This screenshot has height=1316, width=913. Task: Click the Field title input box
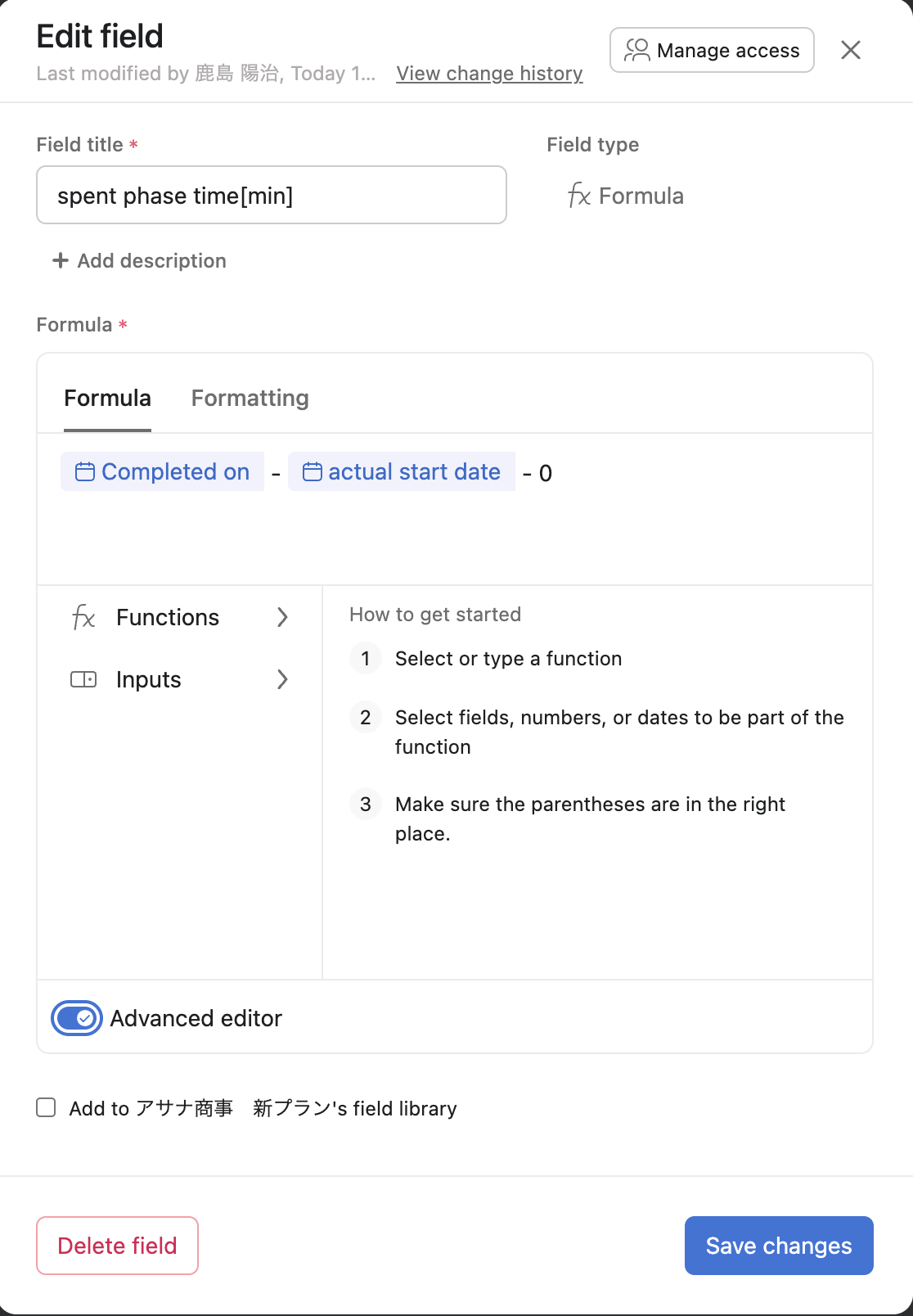tap(272, 196)
